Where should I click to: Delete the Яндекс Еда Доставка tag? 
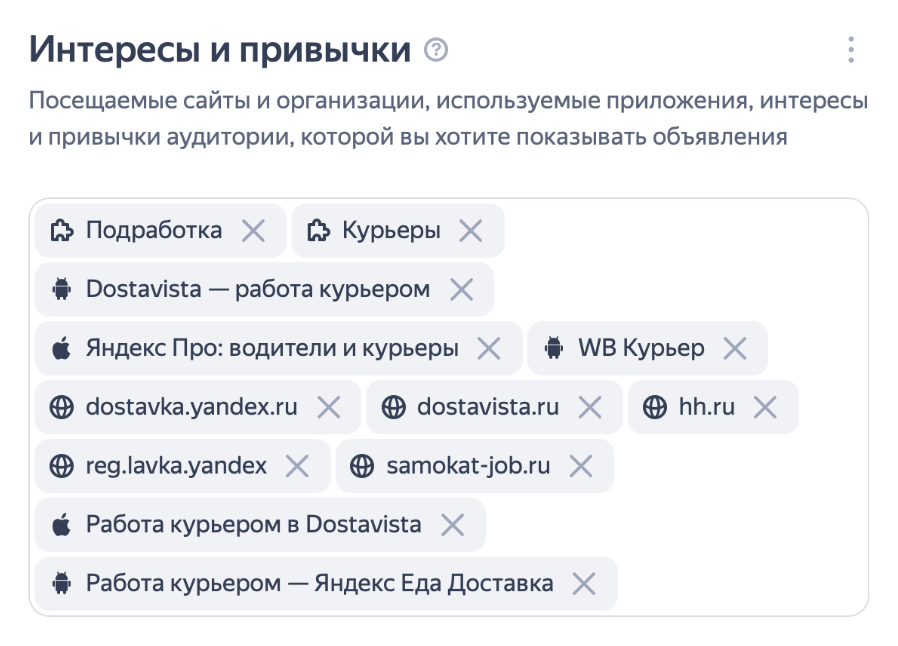pyautogui.click(x=584, y=583)
